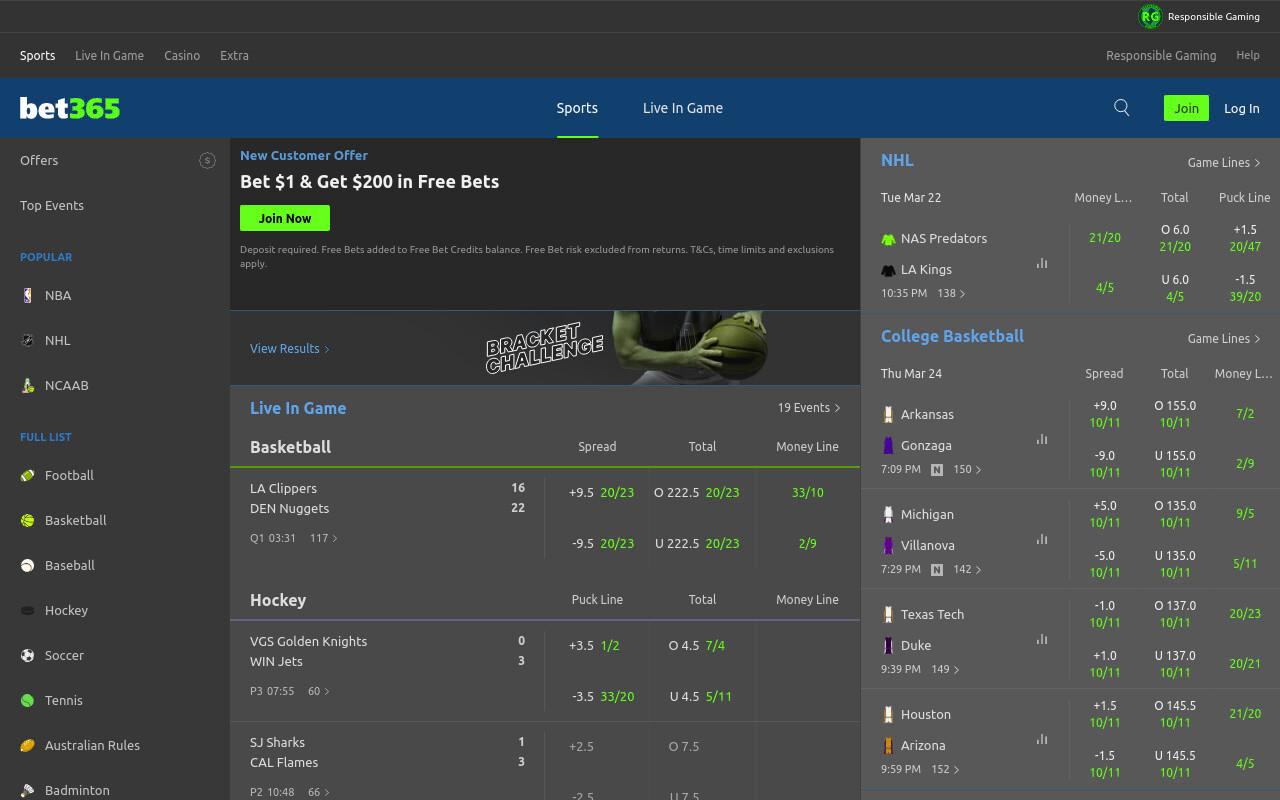The image size is (1280, 800).
Task: Switch to Sports tab in blue header
Action: 577,108
